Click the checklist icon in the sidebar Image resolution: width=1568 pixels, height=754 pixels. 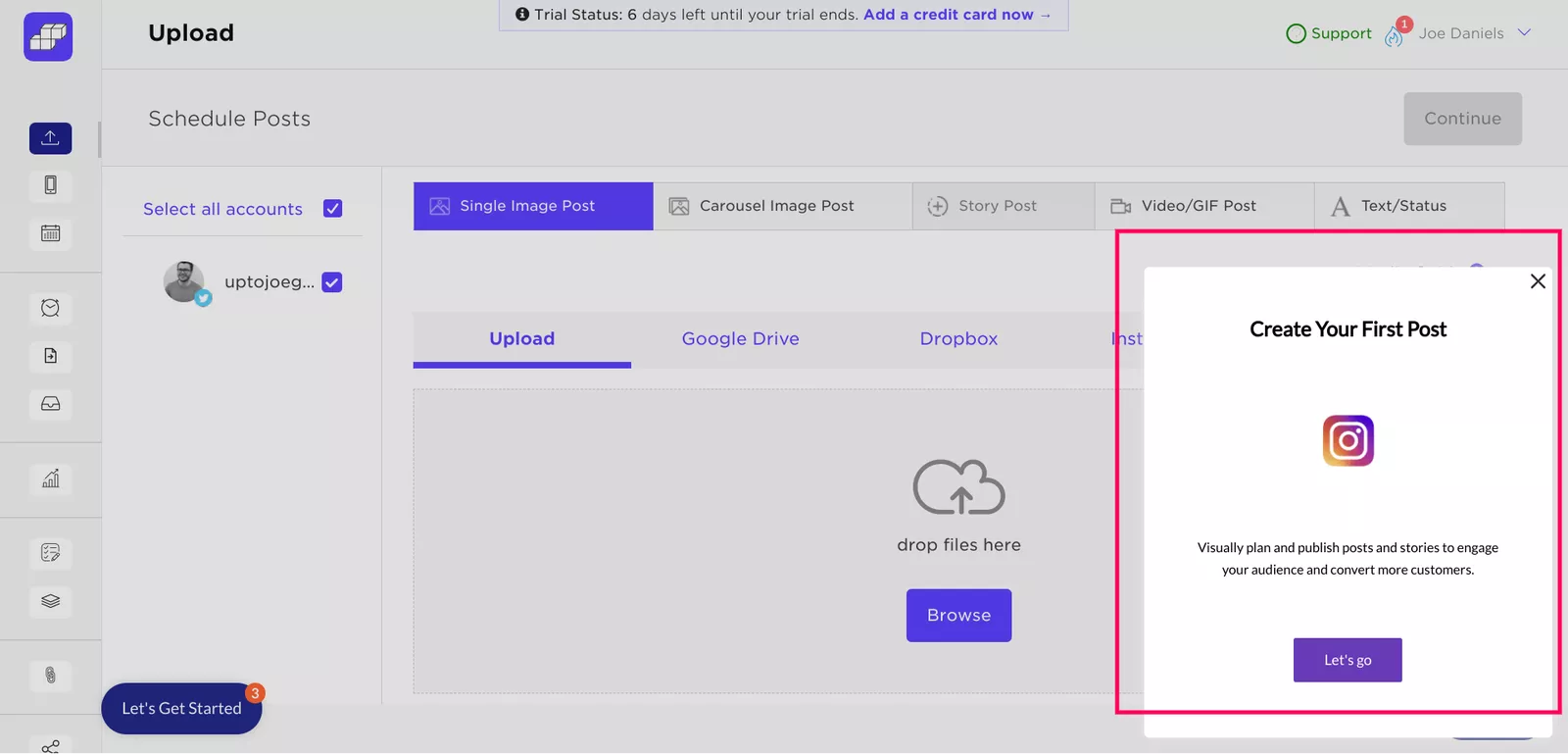(50, 553)
